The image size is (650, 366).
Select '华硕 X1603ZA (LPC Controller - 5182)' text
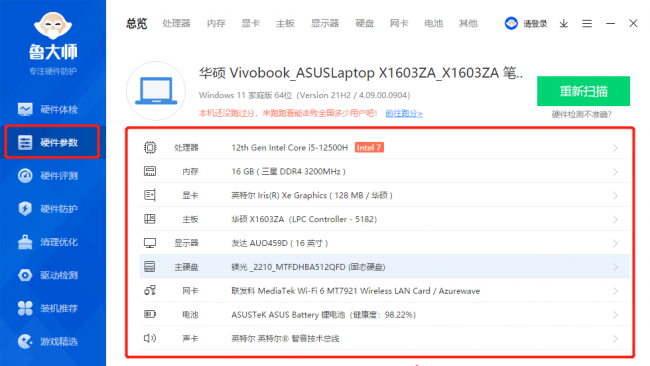coord(304,219)
